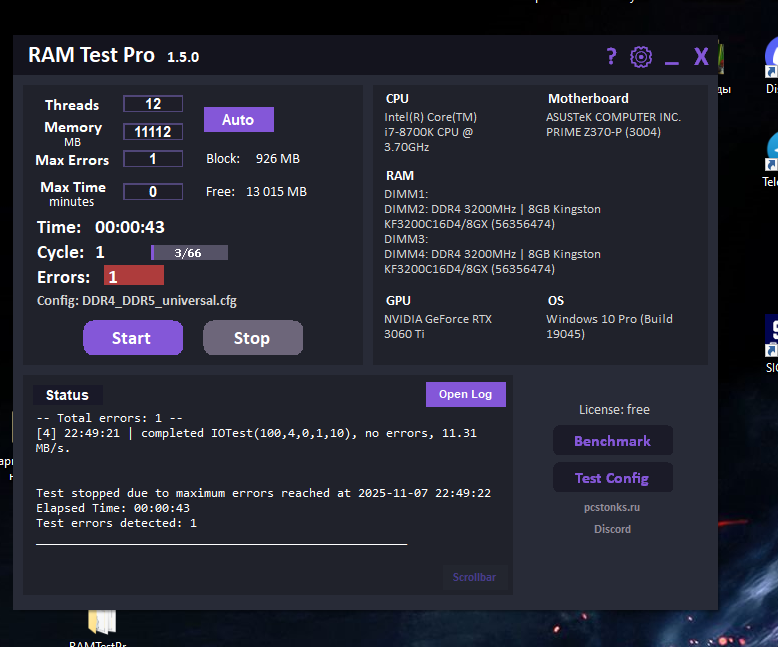Launch the Benchmark tool
Image resolution: width=778 pixels, height=647 pixels.
(x=612, y=441)
